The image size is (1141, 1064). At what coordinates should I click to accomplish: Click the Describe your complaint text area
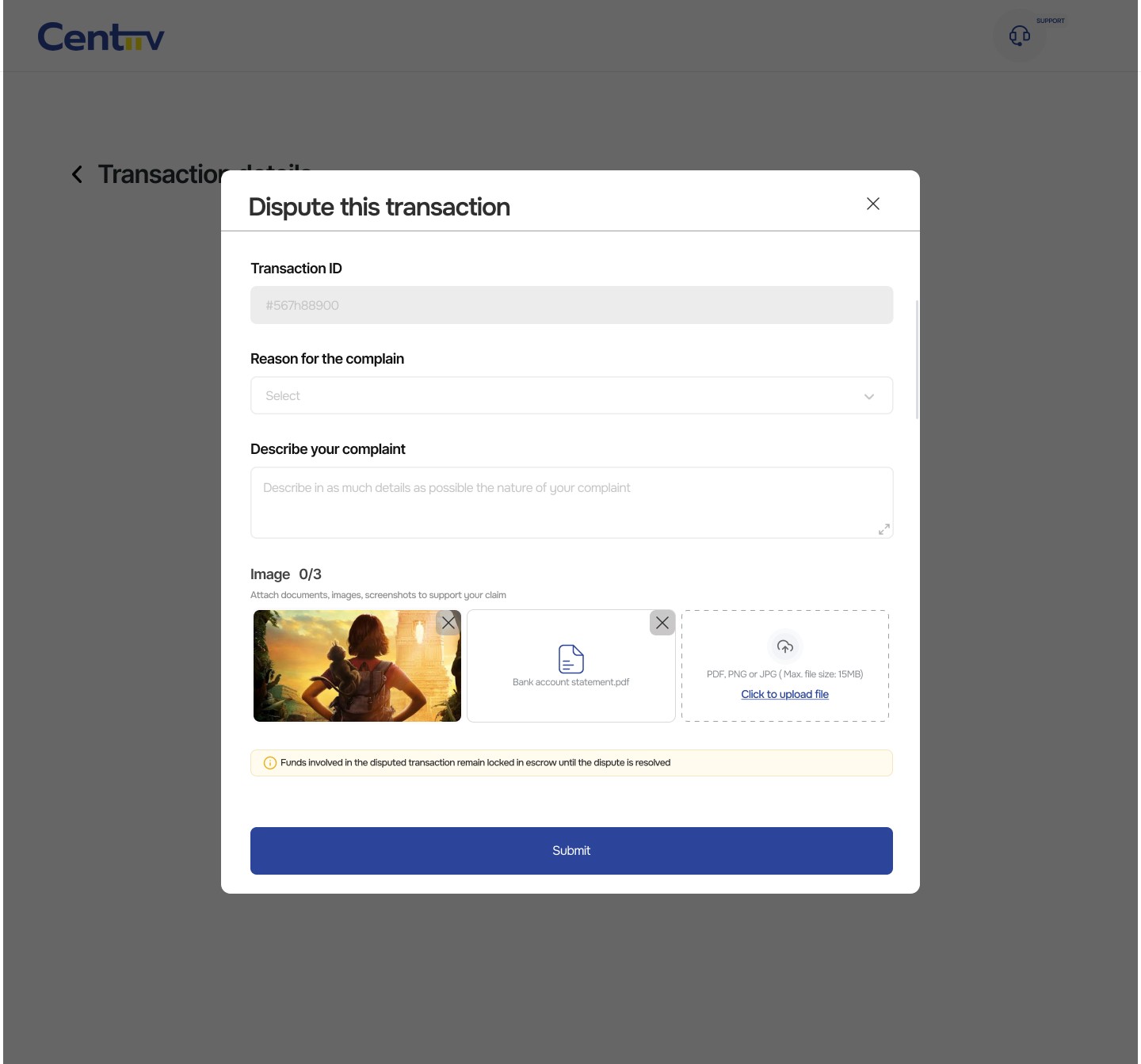[571, 503]
